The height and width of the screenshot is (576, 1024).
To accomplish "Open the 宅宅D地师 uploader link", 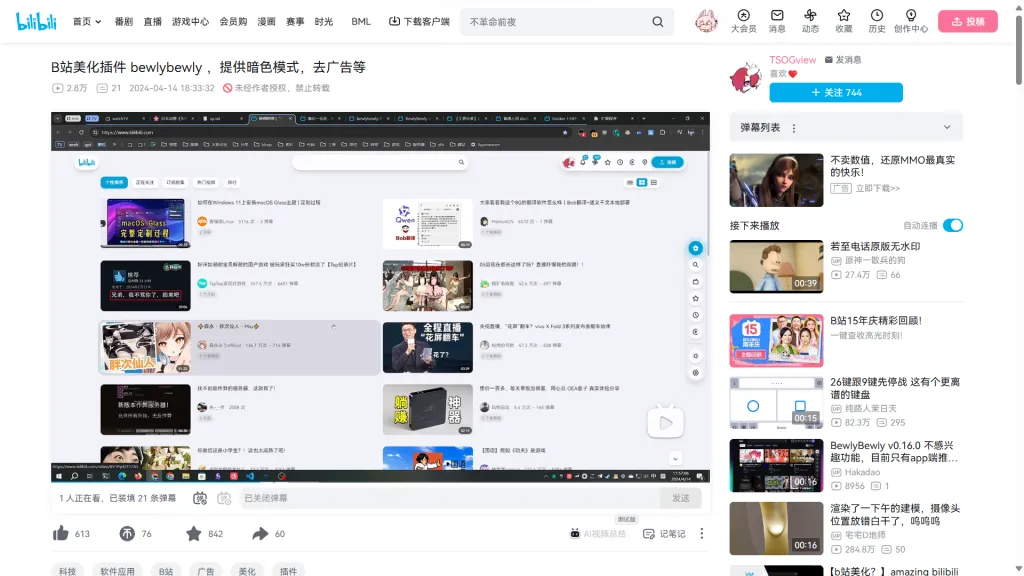I will click(865, 535).
